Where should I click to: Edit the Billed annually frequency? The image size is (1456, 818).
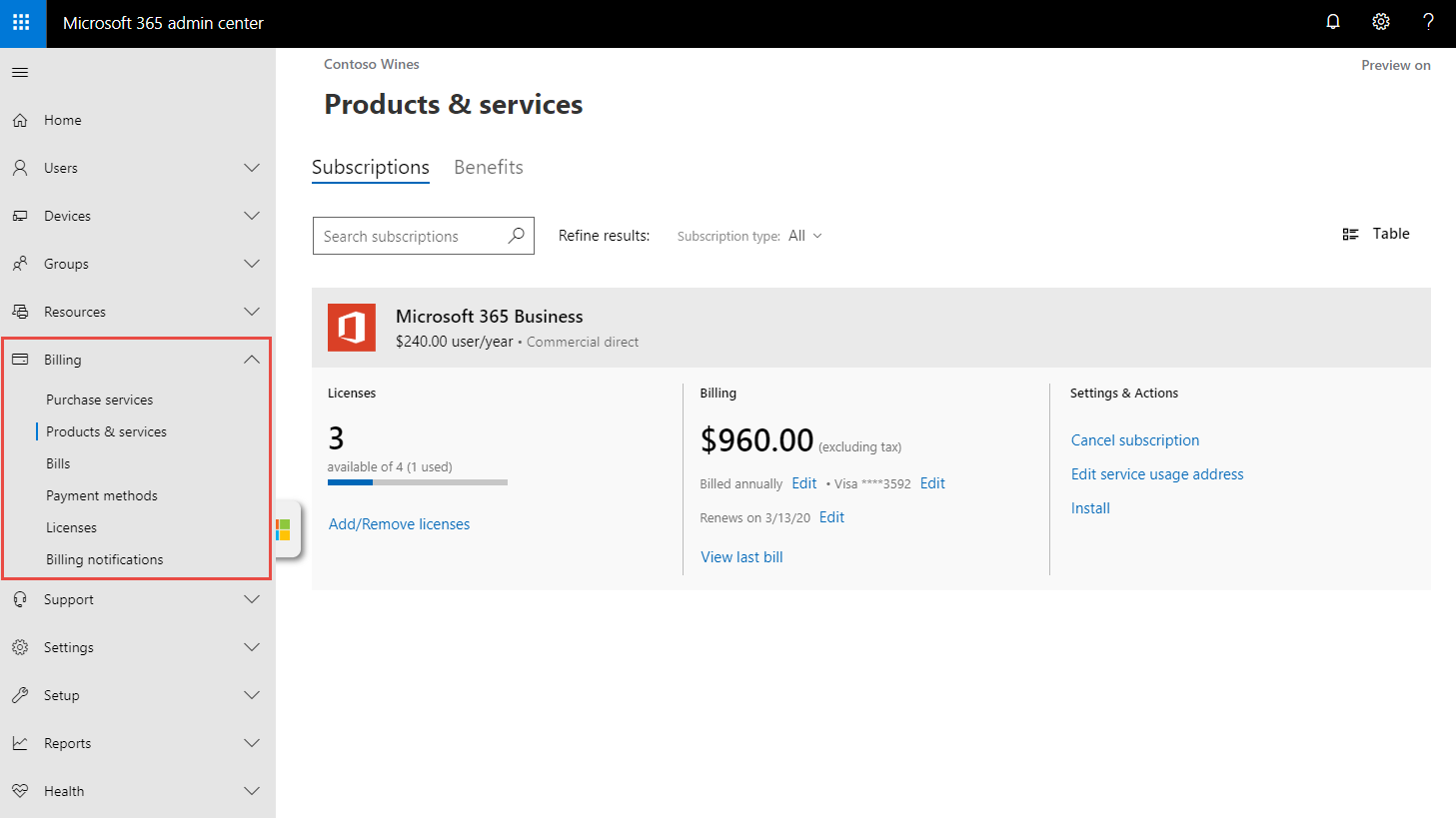[x=804, y=483]
